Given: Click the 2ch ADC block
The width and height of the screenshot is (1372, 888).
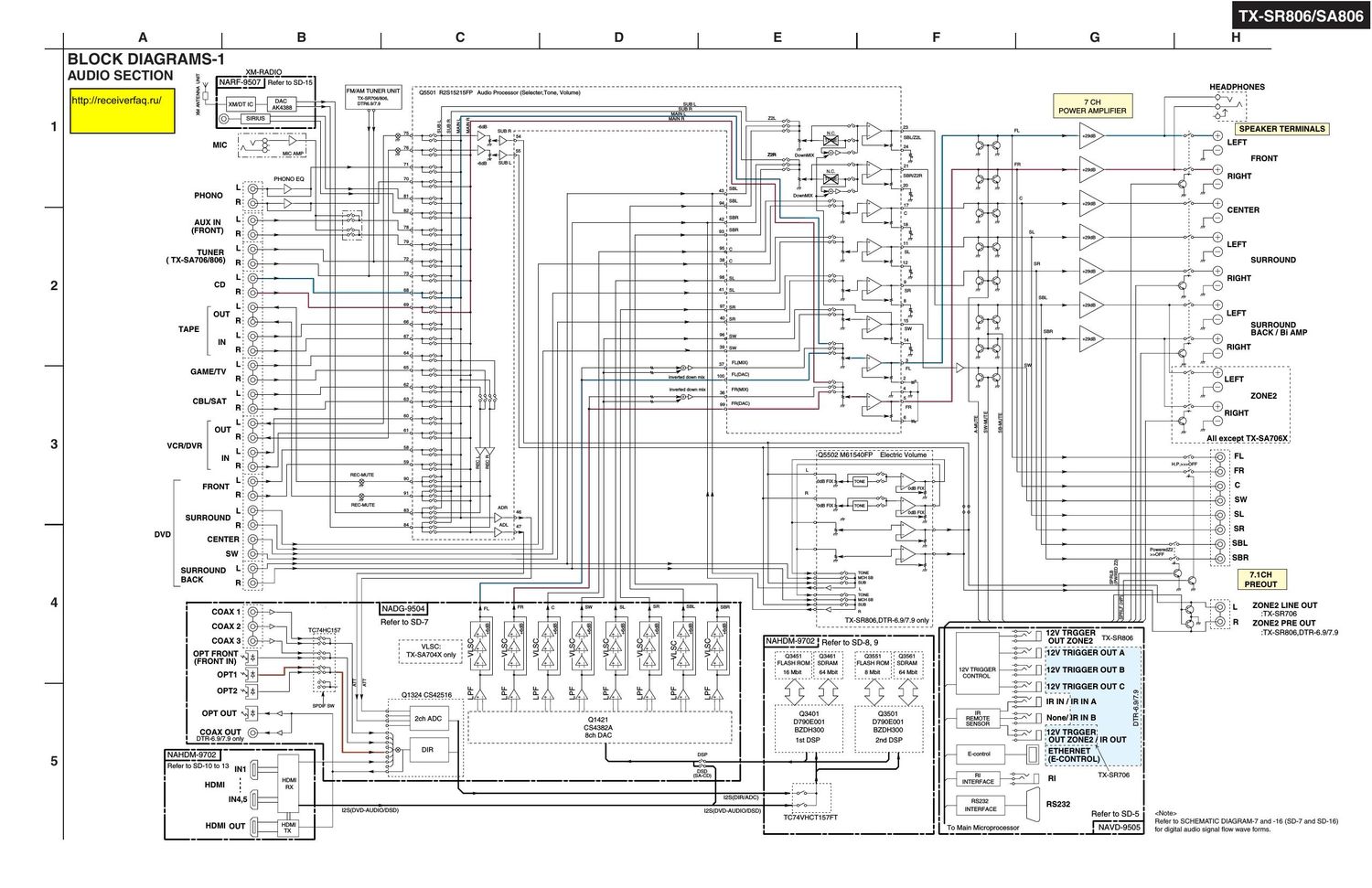Looking at the screenshot, I should [427, 719].
